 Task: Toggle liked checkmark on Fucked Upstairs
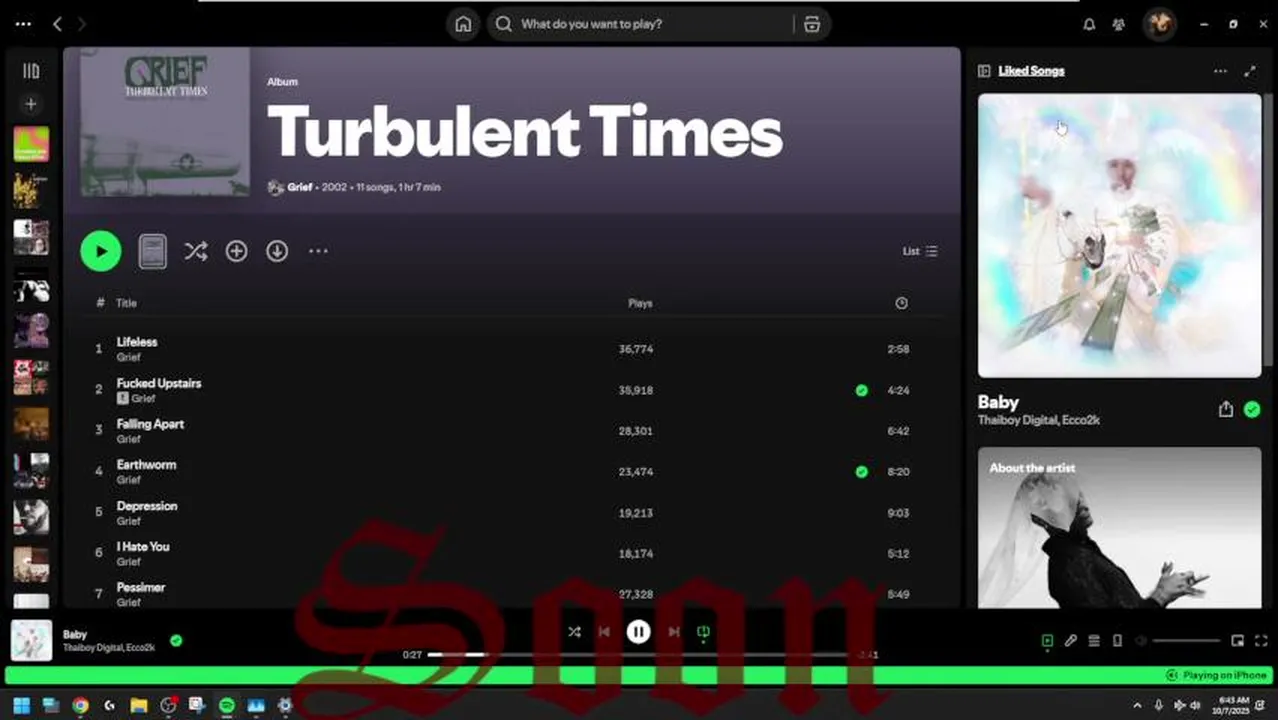[862, 390]
